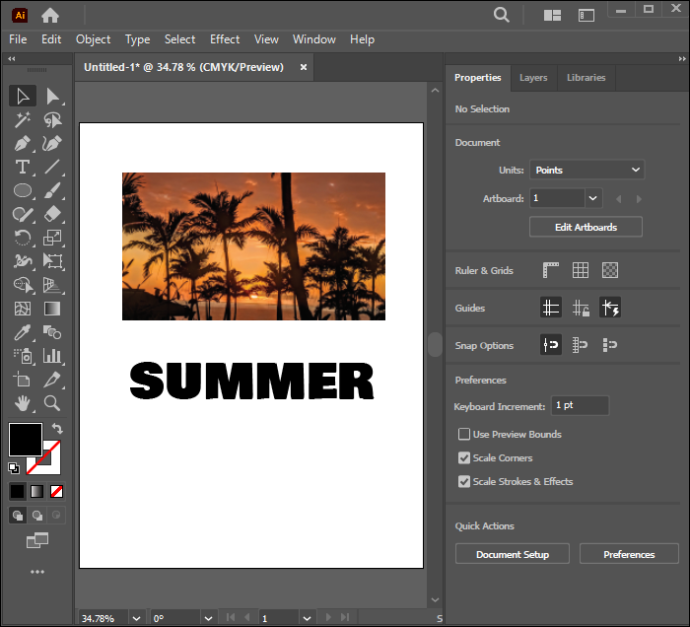Click the Edit Artboards button
The image size is (690, 627).
coord(586,227)
